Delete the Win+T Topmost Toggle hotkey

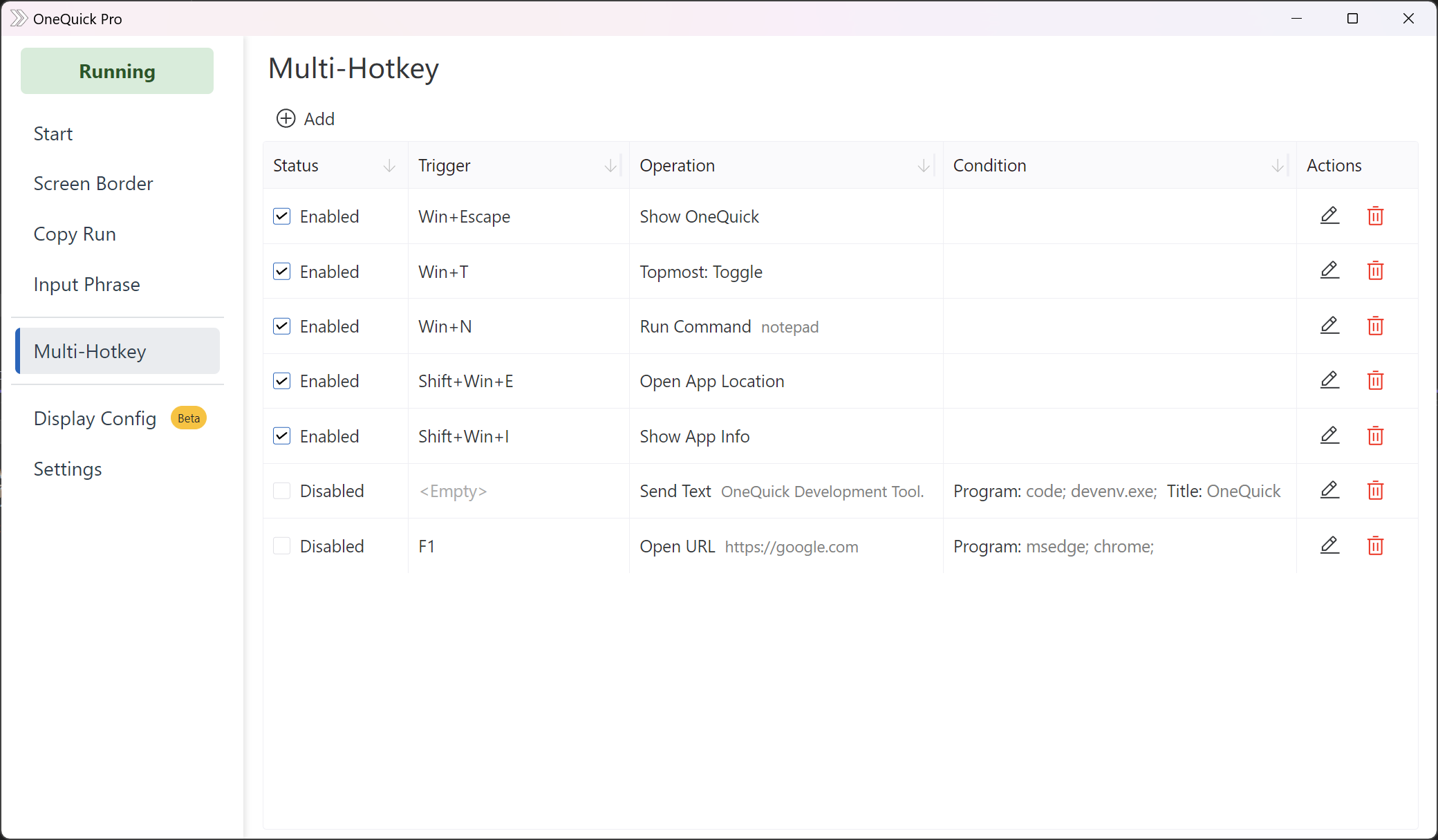coord(1375,271)
